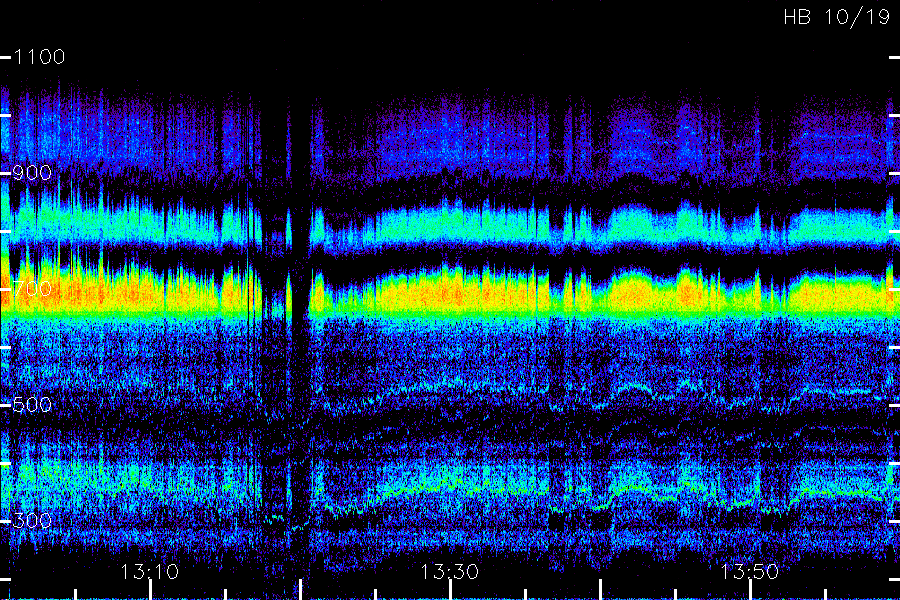Click the 500 axis label
The height and width of the screenshot is (600, 900).
[x=32, y=405]
